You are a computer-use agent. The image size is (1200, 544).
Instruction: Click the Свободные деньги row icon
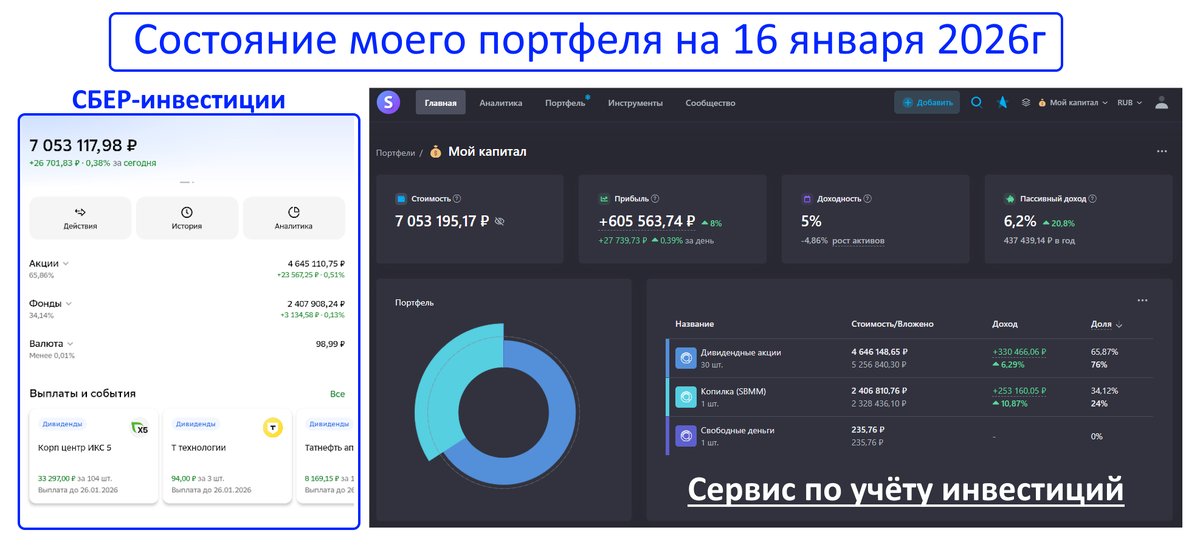[686, 436]
